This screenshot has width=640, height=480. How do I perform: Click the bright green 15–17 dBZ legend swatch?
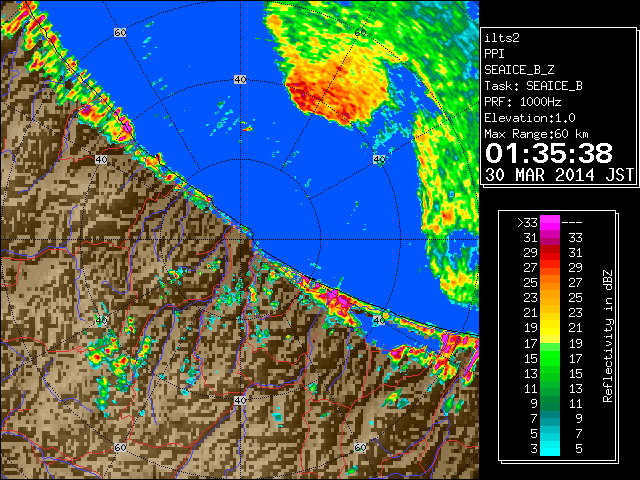[x=550, y=358]
